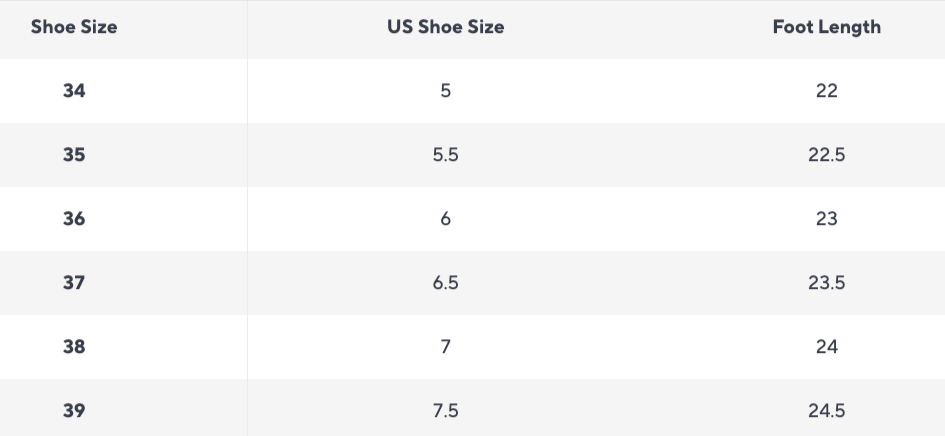Viewport: 945px width, 436px height.
Task: Click US shoe size 5.5 value
Action: pos(445,155)
